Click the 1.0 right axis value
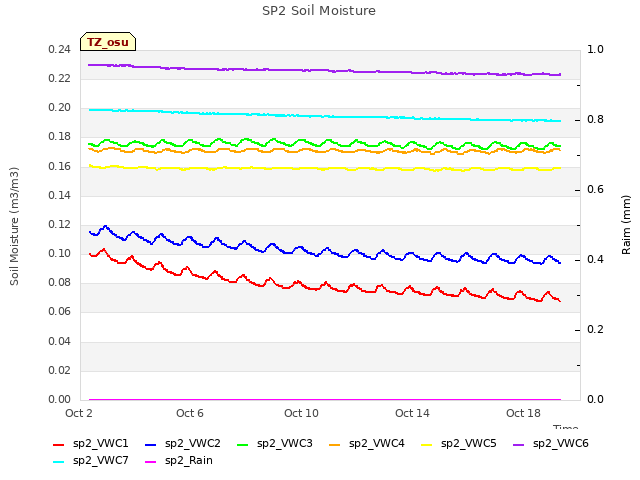Screen dimensions: 640x480 click(x=595, y=50)
